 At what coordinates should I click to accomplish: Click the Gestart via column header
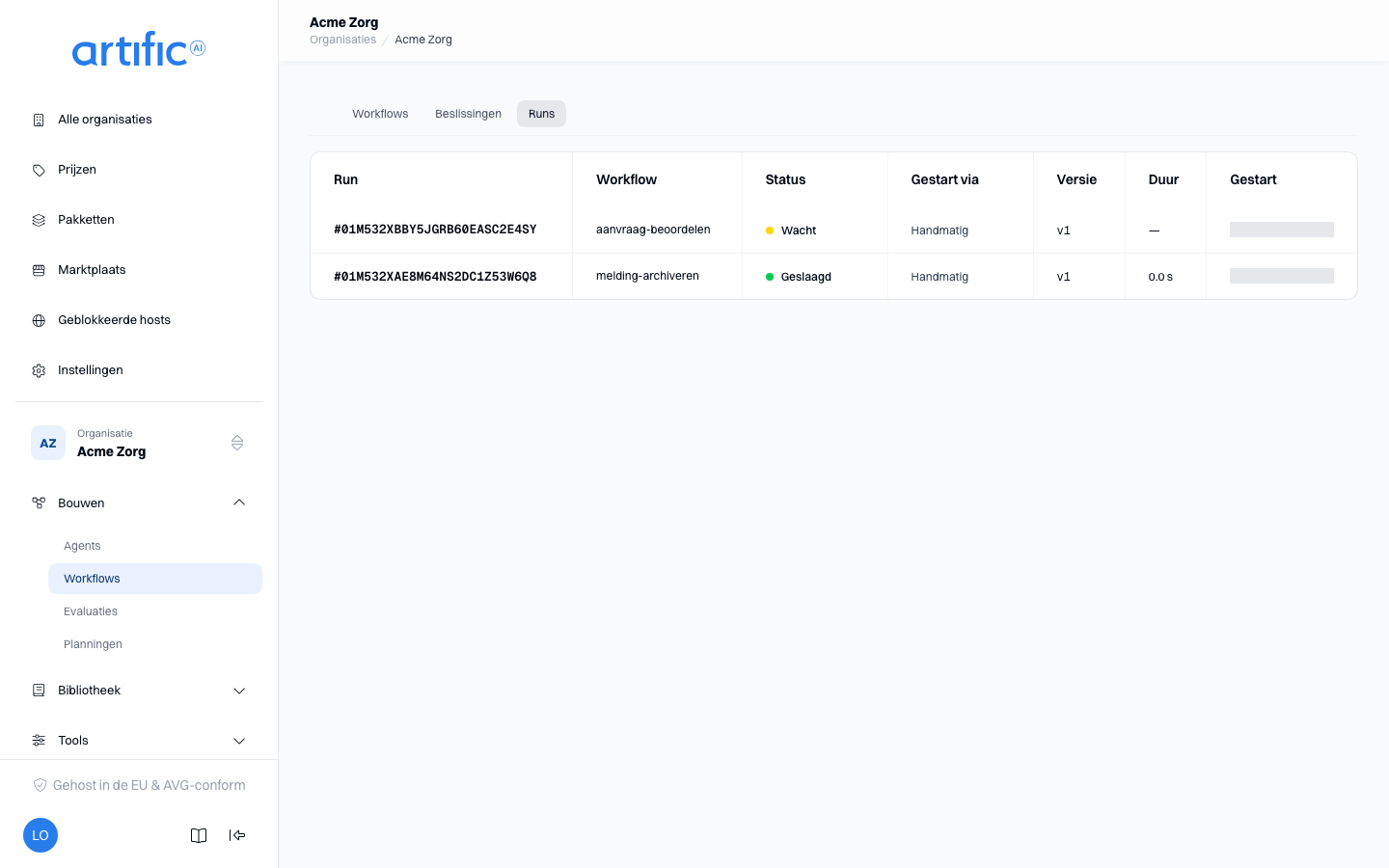[x=944, y=179]
